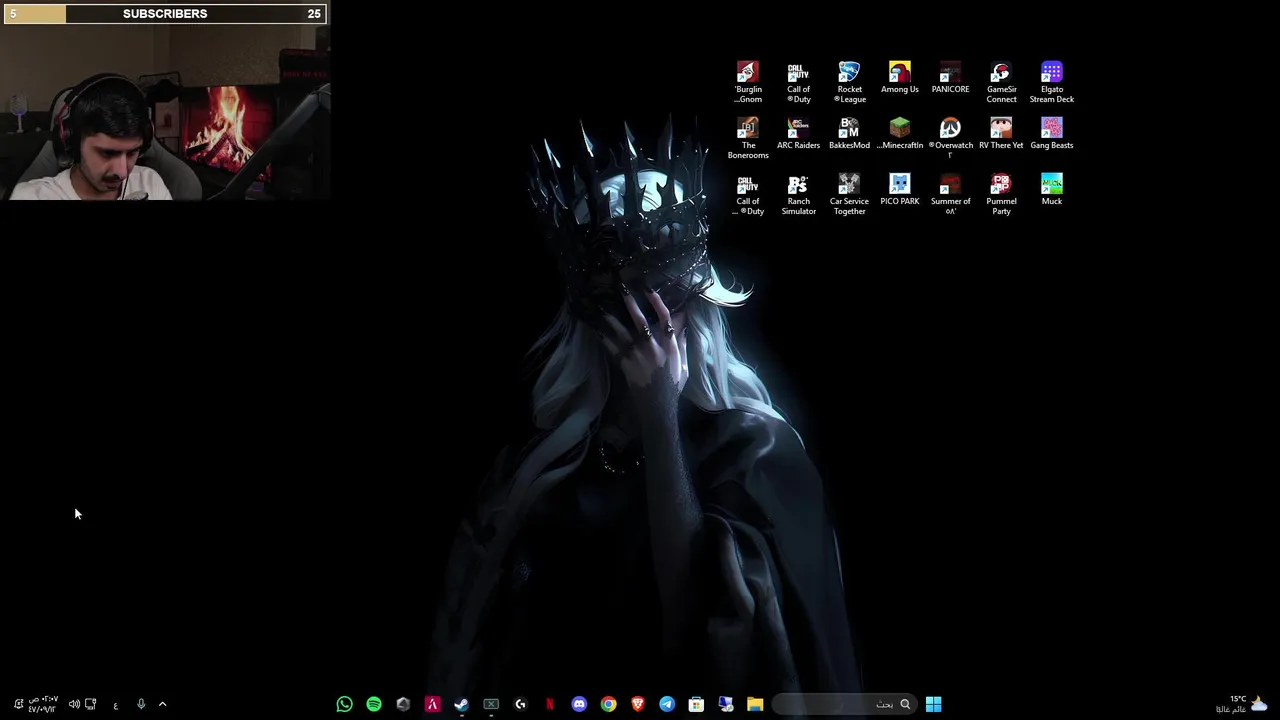Open the Minecraft grass block shortcut
This screenshot has width=1280, height=720.
click(900, 134)
